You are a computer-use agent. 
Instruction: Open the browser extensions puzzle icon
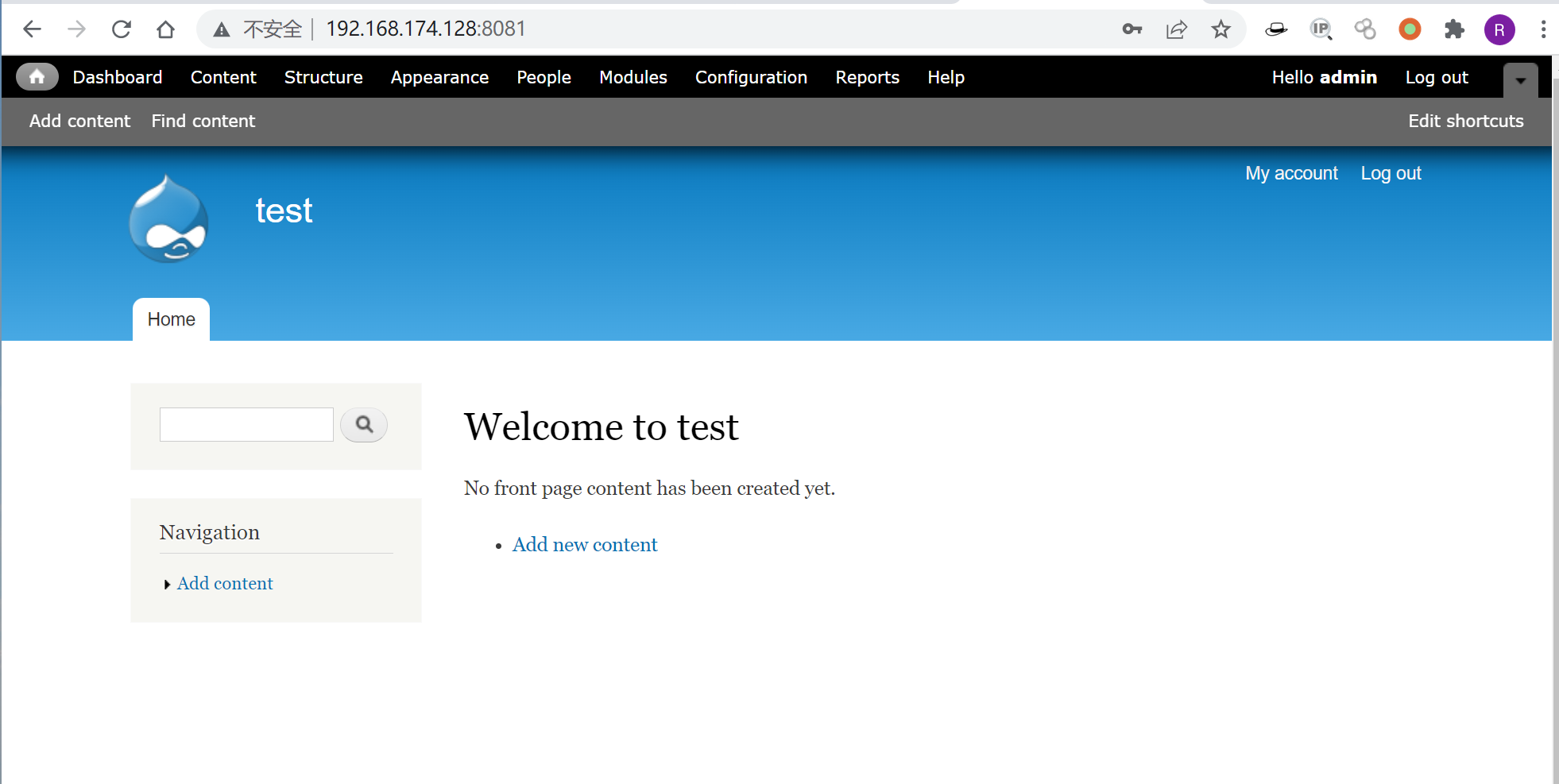tap(1454, 29)
